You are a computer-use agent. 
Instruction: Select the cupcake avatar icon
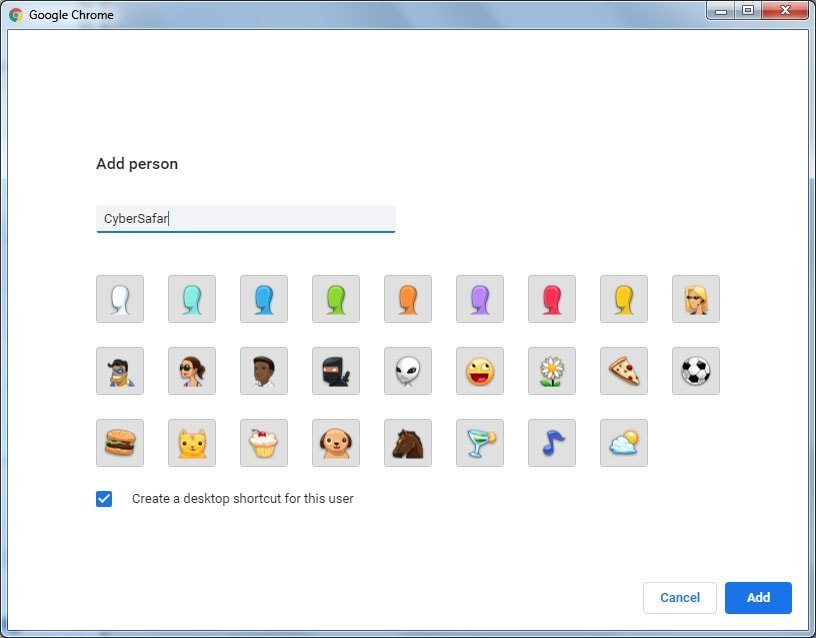point(264,443)
